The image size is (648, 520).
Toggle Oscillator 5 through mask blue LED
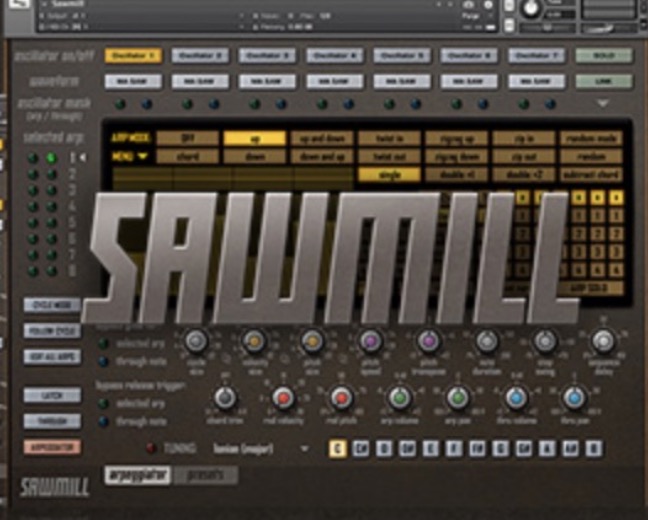[416, 104]
